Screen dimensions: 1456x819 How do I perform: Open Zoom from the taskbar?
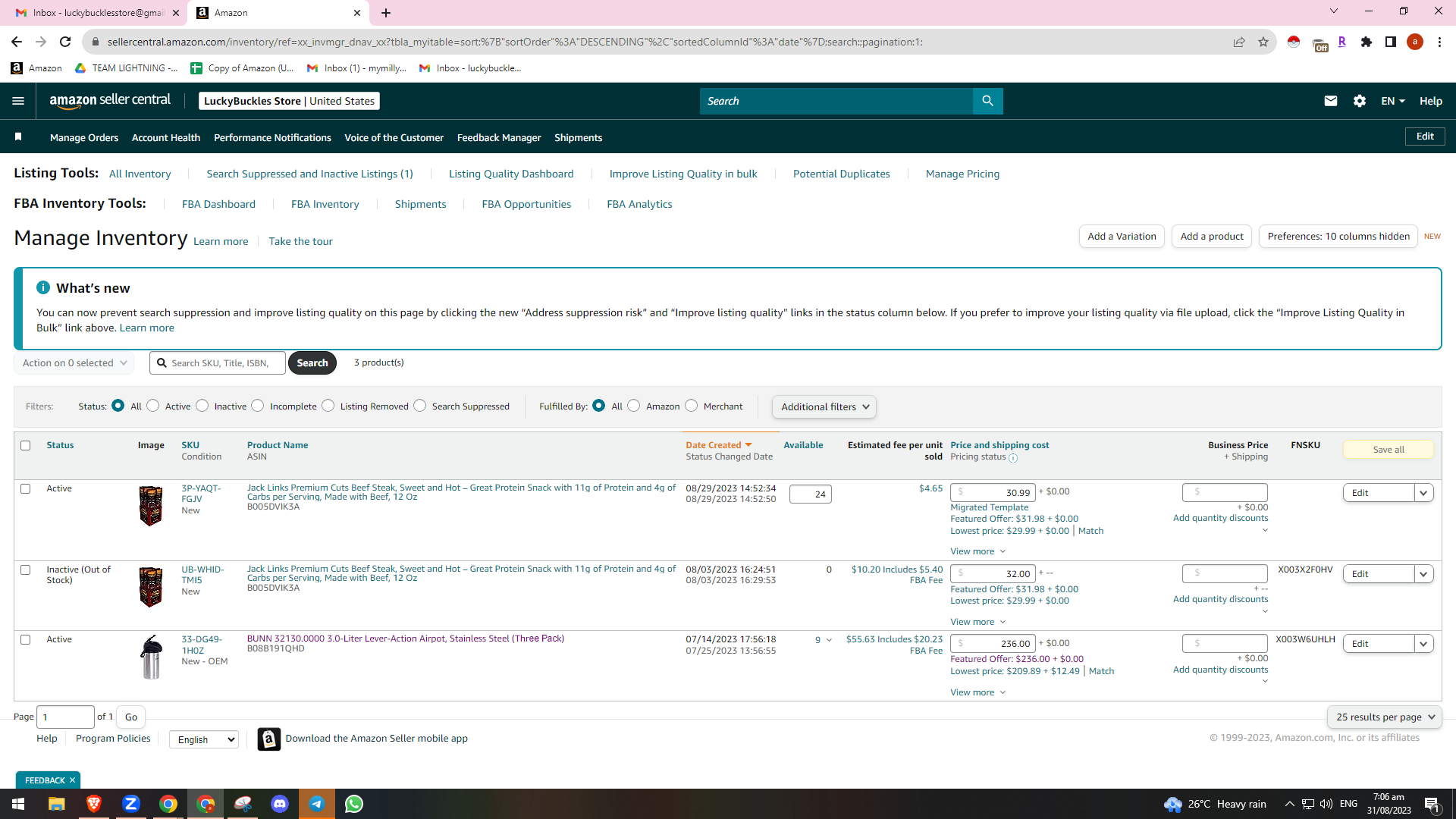pyautogui.click(x=131, y=804)
